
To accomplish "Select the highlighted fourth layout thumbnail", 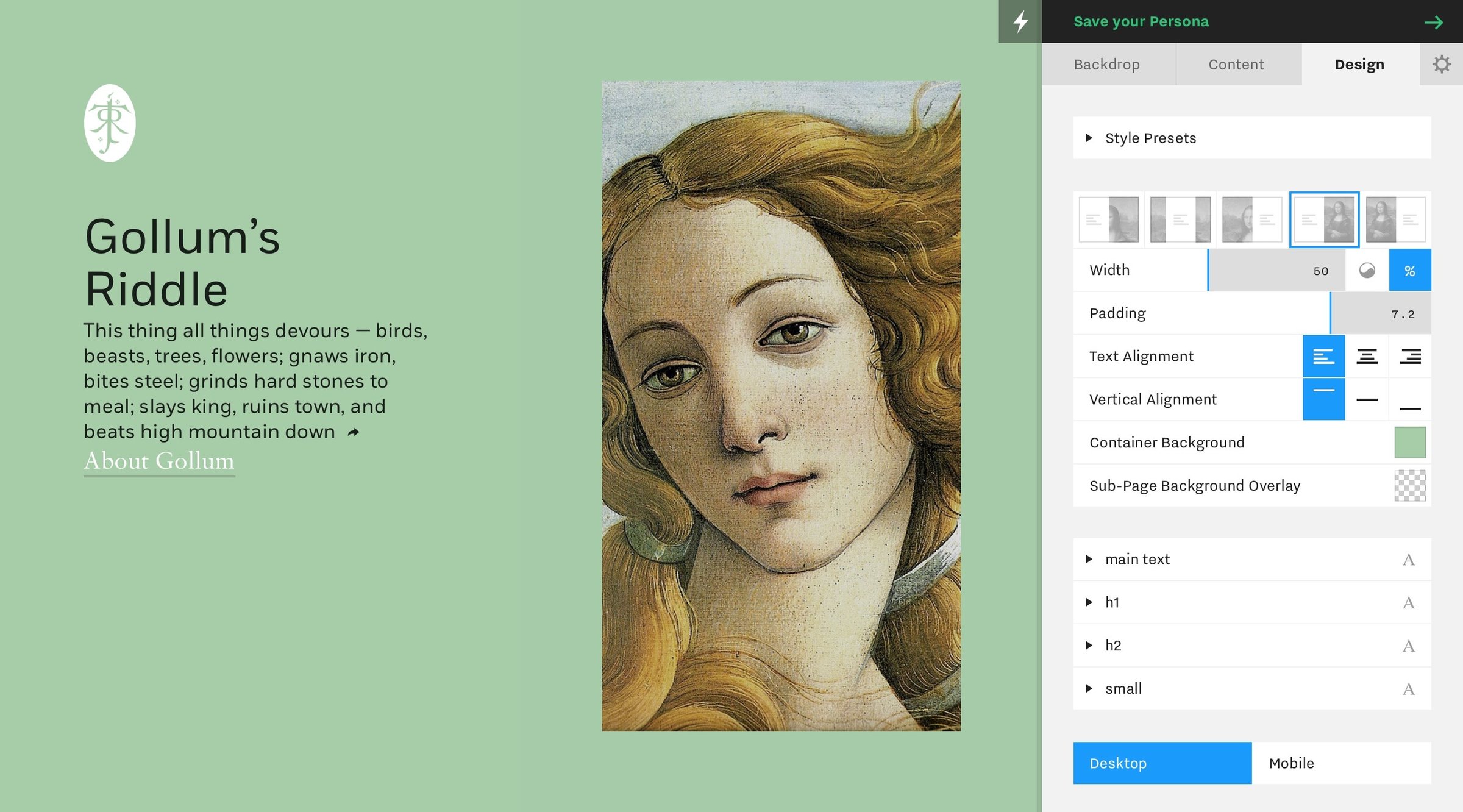I will [1324, 219].
